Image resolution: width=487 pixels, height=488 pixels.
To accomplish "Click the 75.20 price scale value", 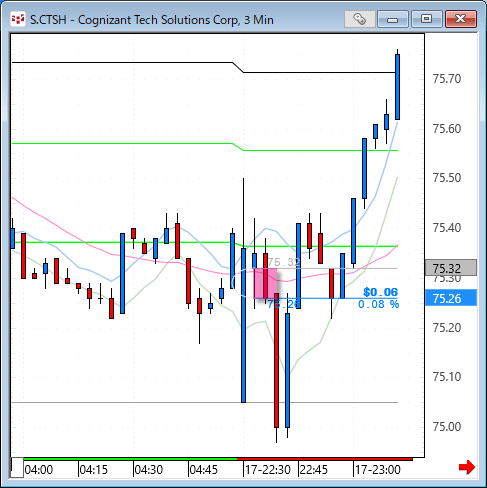I will (447, 328).
